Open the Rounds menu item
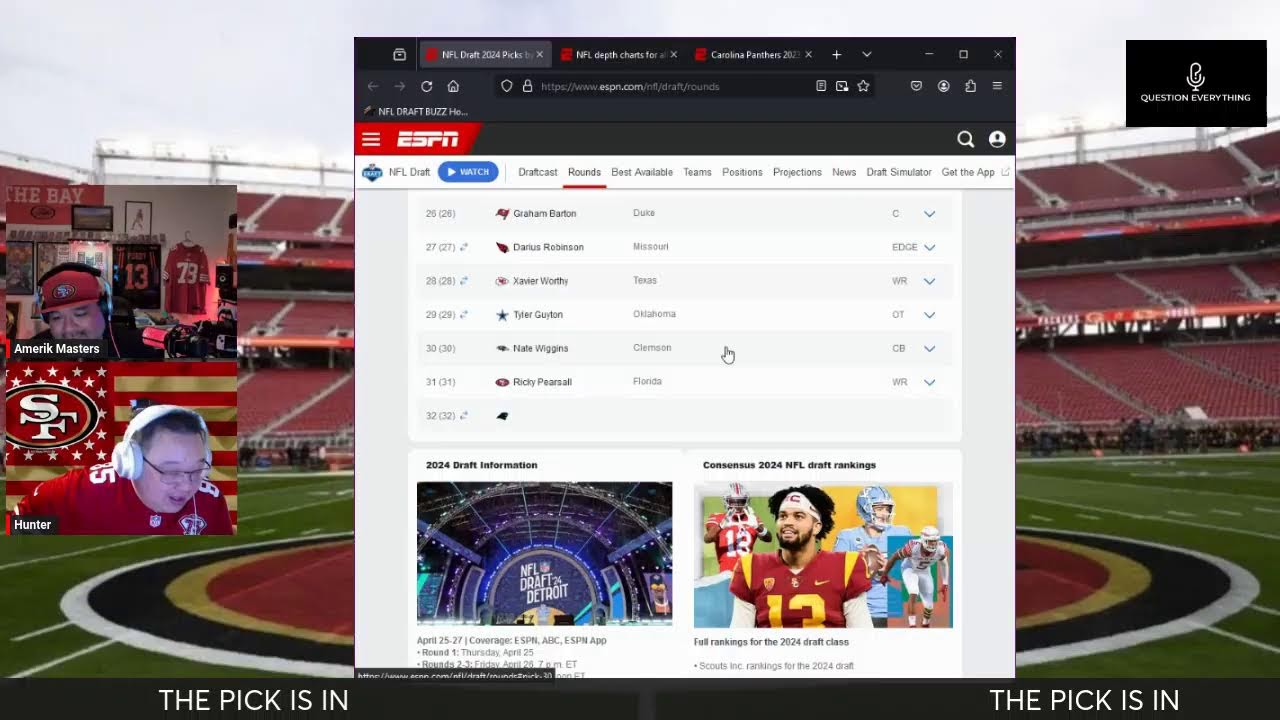Screen dimensions: 1280x720 click(x=584, y=172)
